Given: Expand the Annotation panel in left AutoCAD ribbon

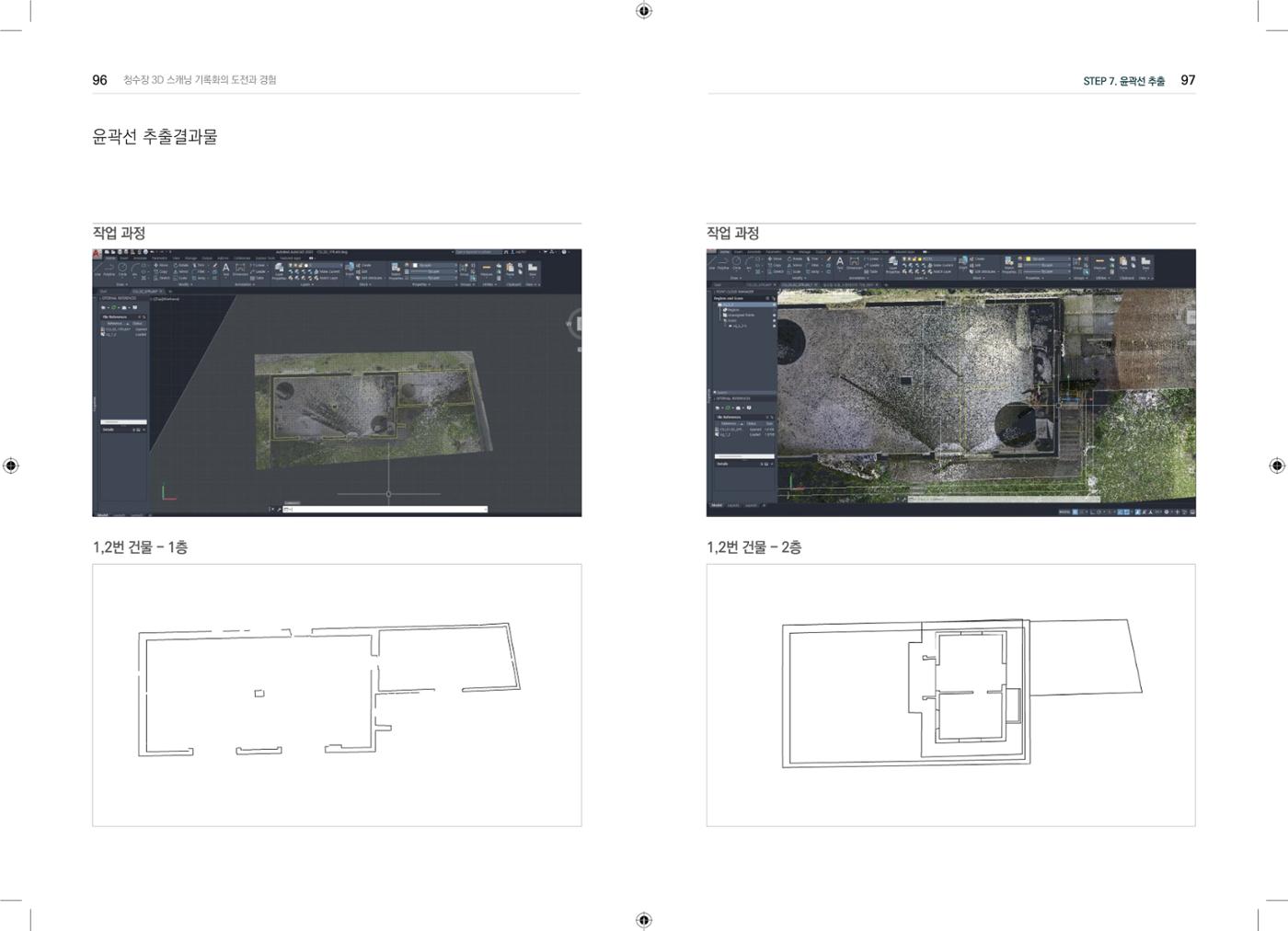Looking at the screenshot, I should (x=245, y=284).
